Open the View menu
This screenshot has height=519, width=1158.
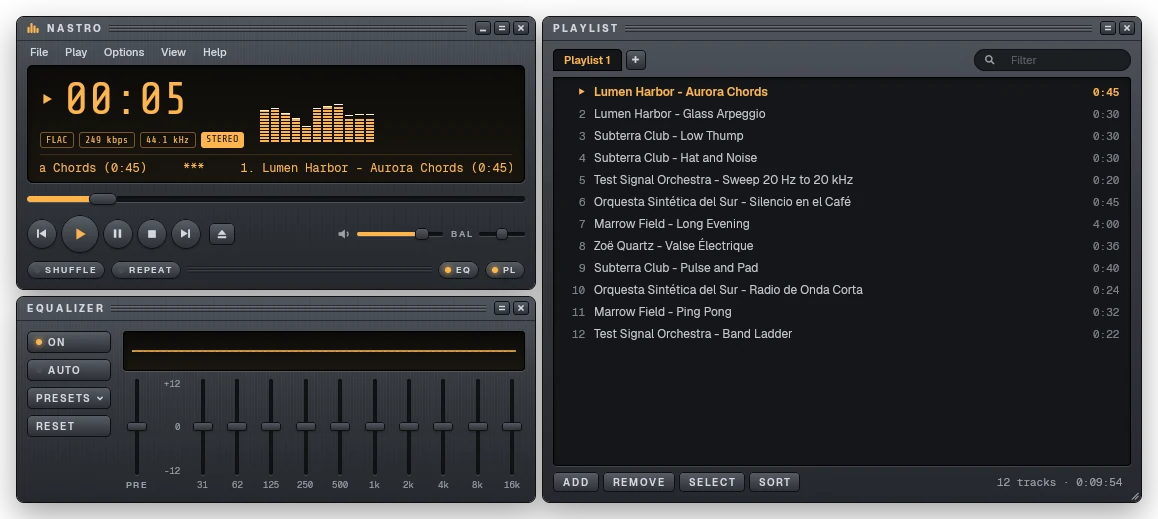coord(174,52)
